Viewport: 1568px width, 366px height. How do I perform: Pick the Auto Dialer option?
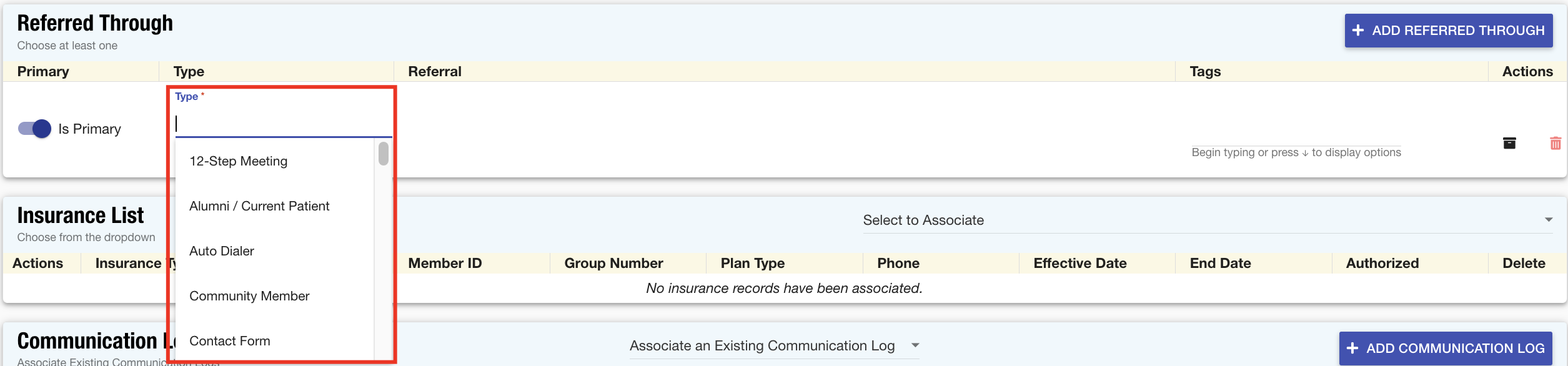tap(221, 251)
